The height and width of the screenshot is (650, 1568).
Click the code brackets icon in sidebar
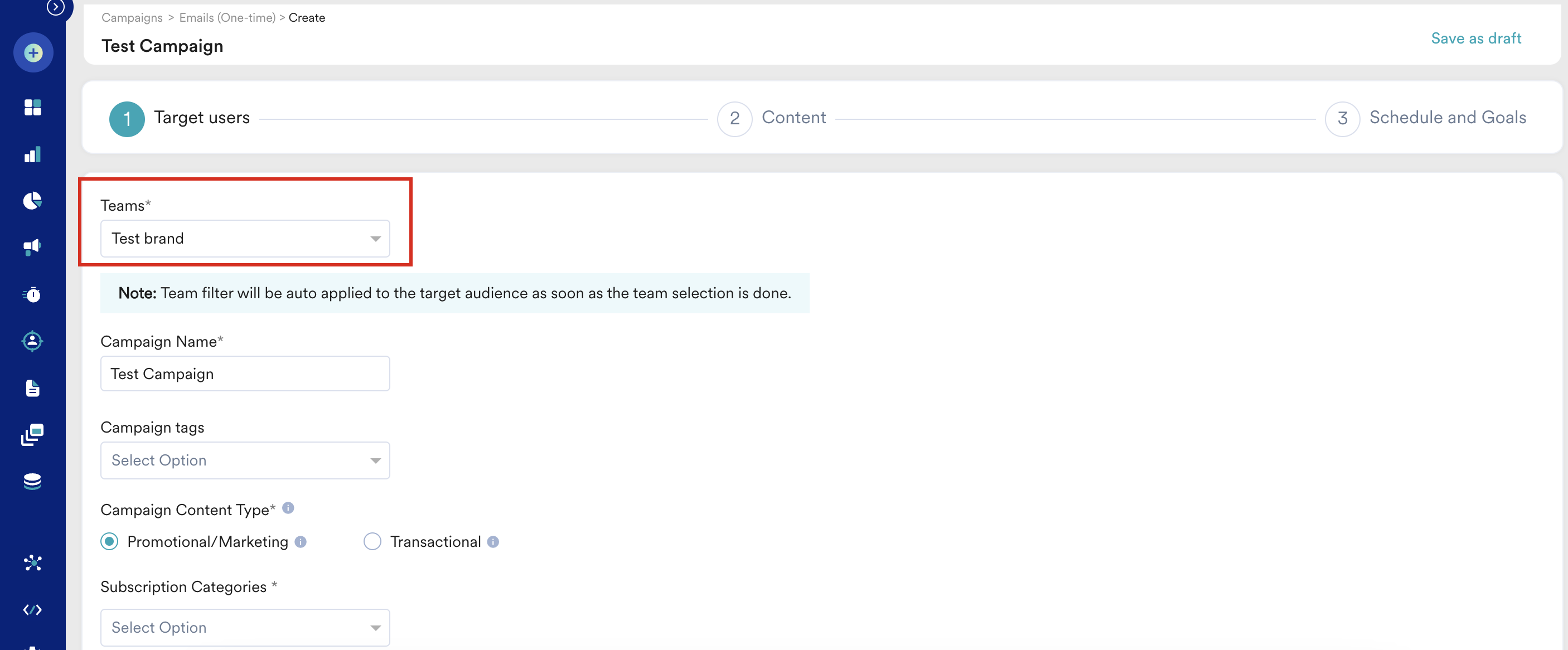click(x=33, y=609)
